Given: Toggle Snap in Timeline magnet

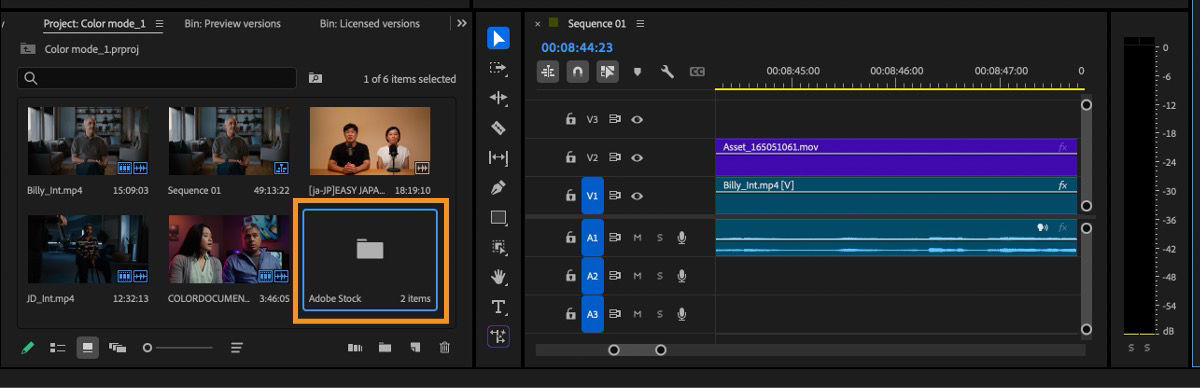Looking at the screenshot, I should pos(578,72).
